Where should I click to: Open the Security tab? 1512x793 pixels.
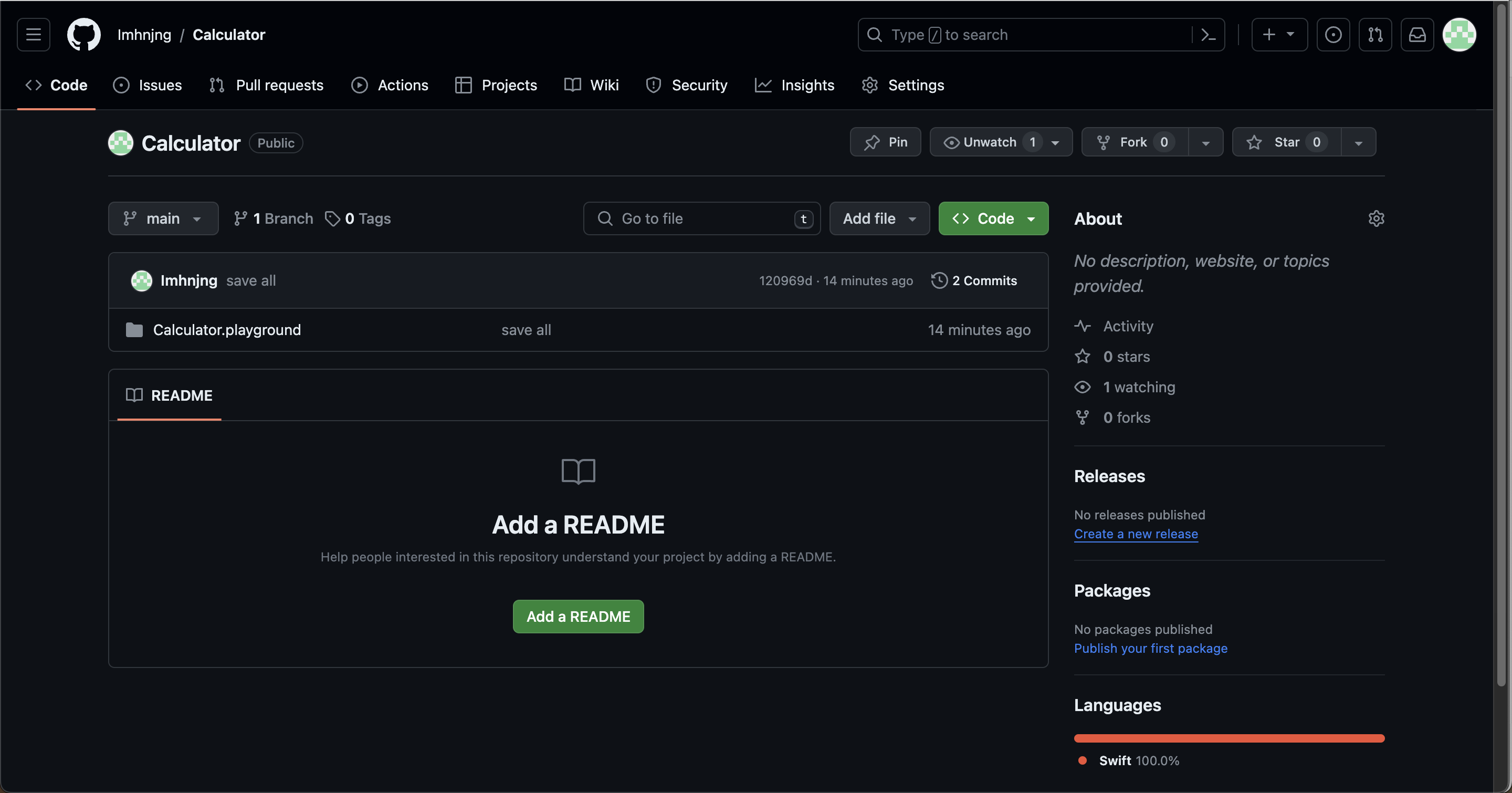click(686, 85)
